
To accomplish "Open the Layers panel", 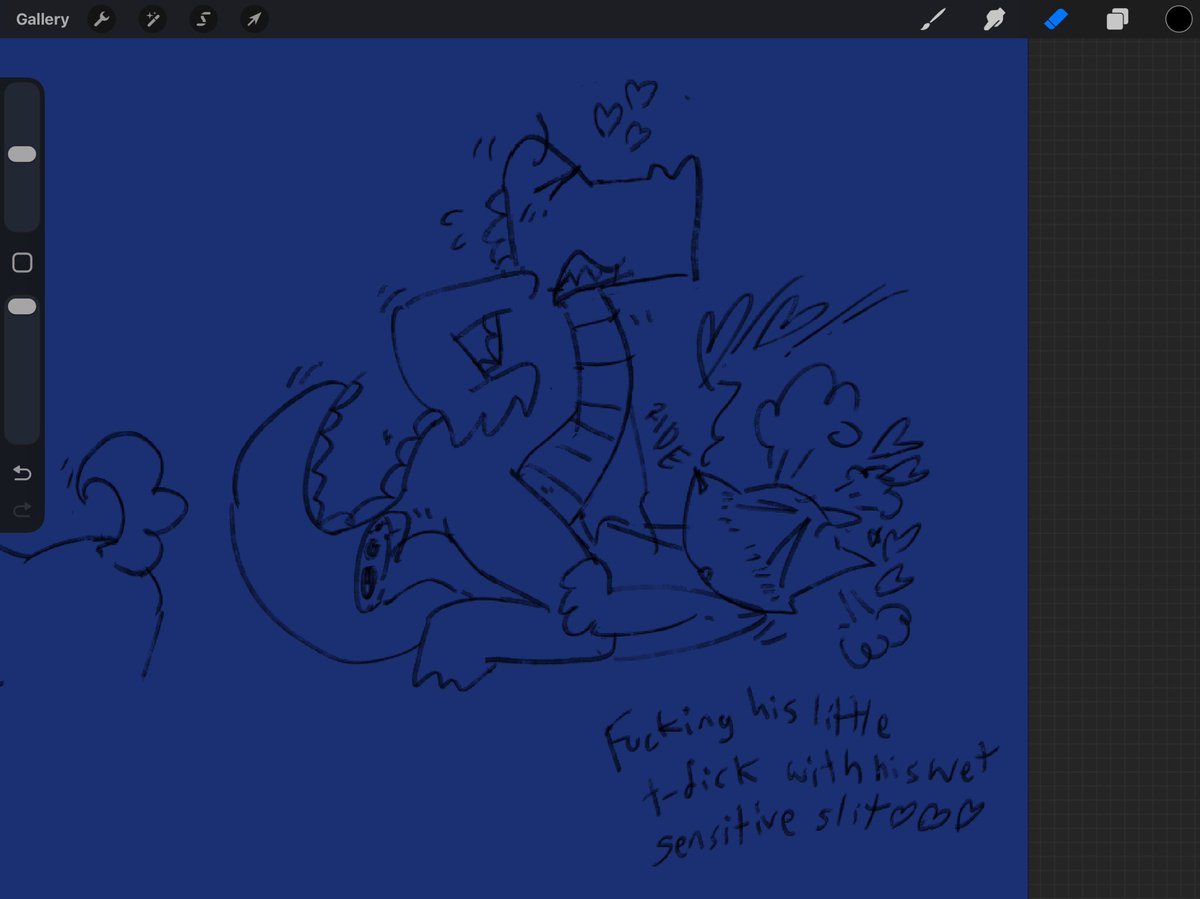I will 1117,19.
